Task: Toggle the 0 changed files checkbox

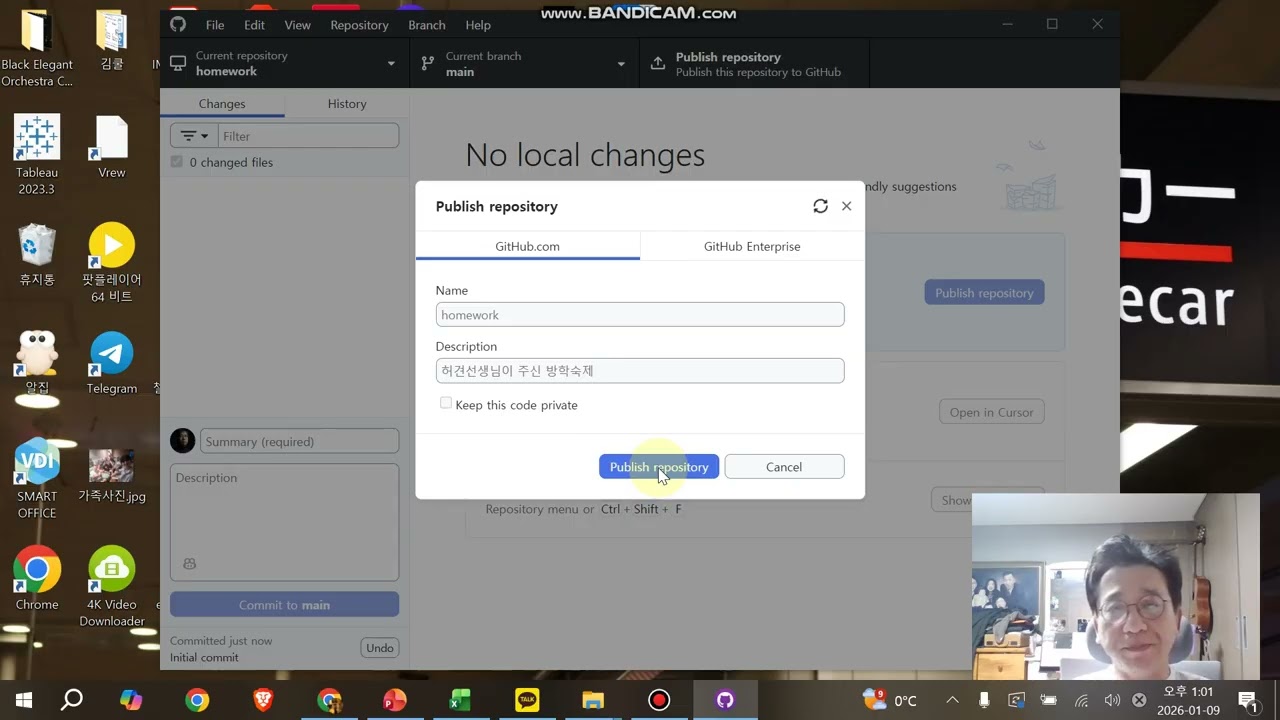Action: pos(177,162)
